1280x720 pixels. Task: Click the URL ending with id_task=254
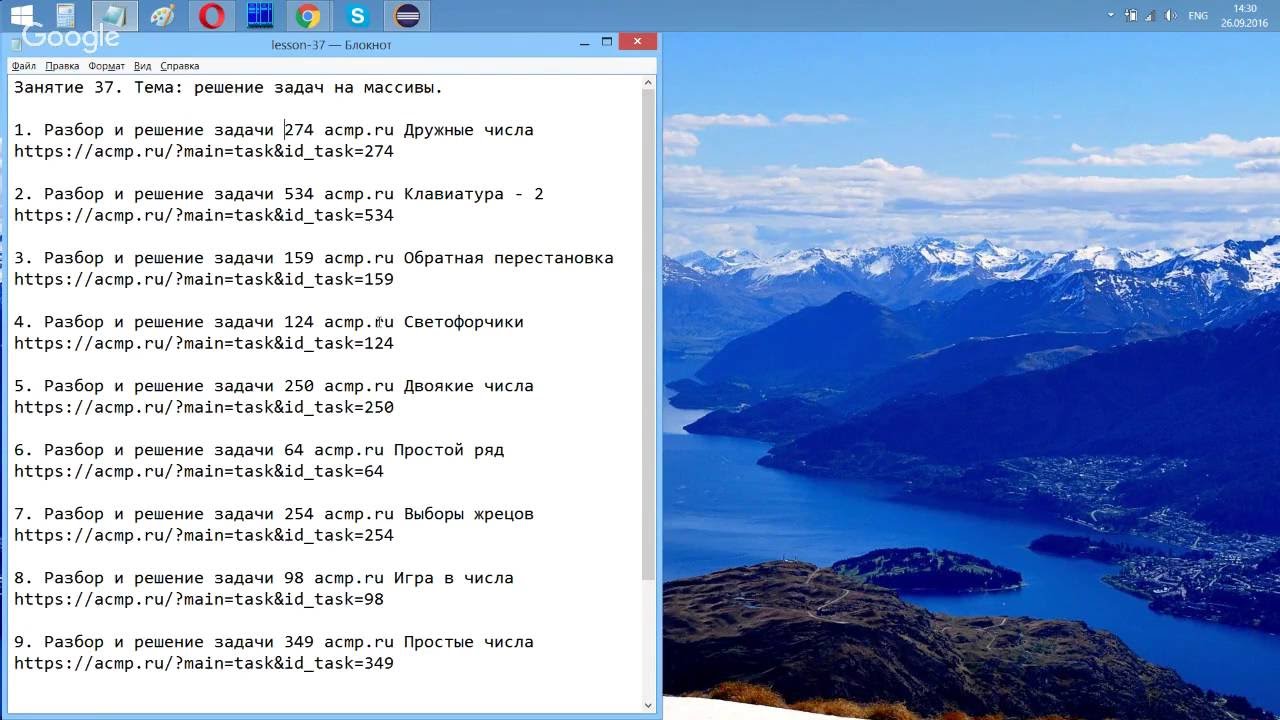coord(204,536)
